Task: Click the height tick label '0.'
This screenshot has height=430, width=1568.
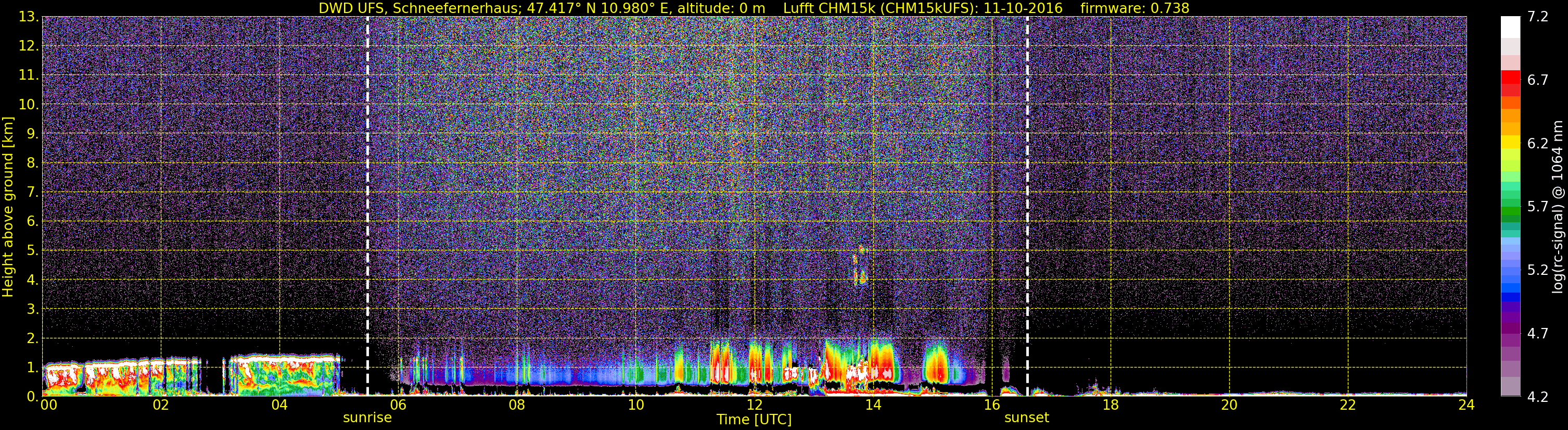Action: coord(33,397)
